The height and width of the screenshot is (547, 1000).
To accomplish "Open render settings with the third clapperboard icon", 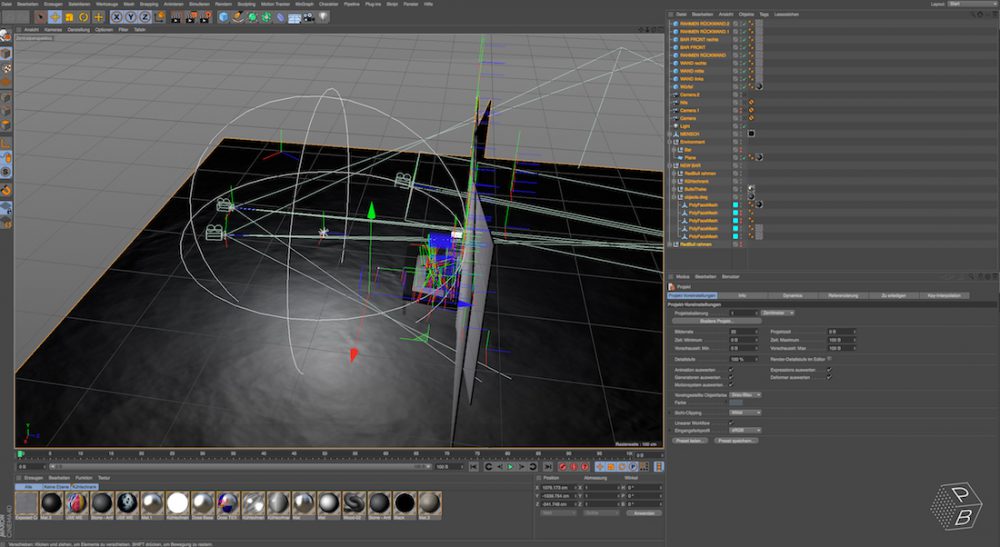I will (x=205, y=17).
